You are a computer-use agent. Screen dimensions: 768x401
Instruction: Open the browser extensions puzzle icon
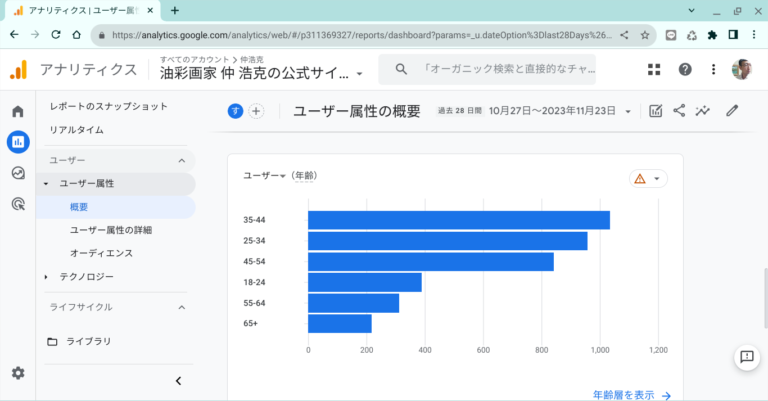tap(712, 35)
